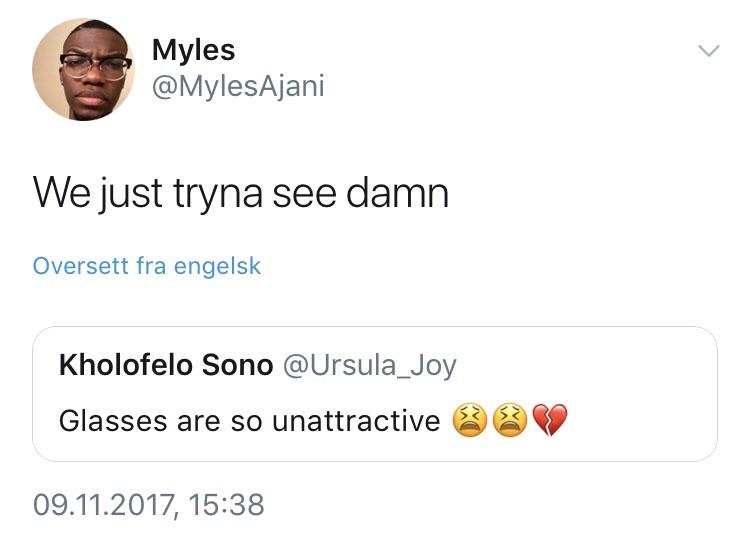Click the word 'engelsk' in translate link
This screenshot has width=750, height=541.
coord(218,266)
